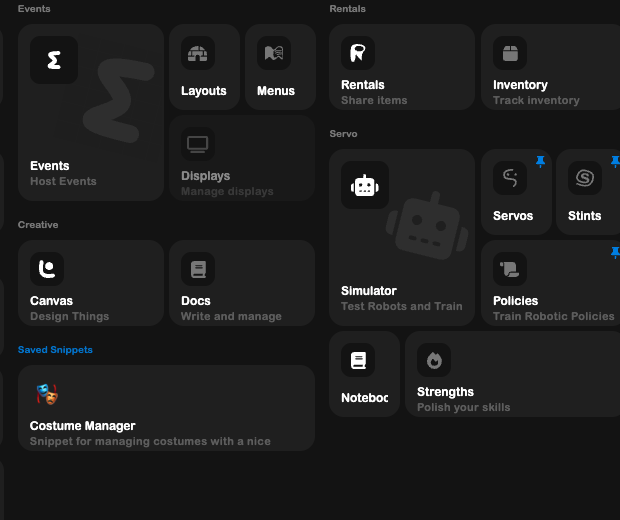
Task: Click 'Simulator' tile title
Action: (x=369, y=291)
